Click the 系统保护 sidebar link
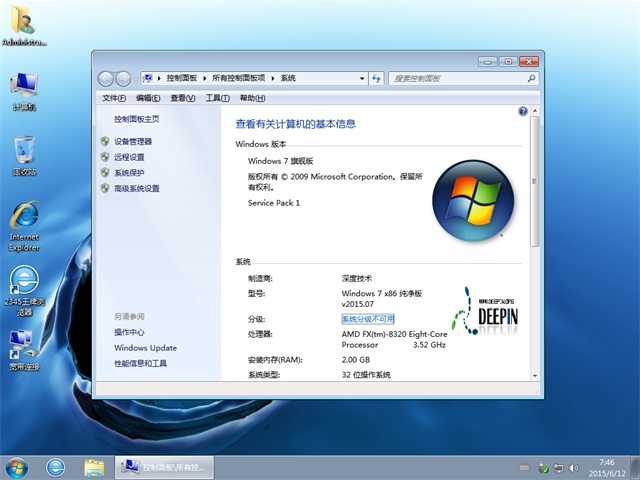Viewport: 640px width, 480px height. coord(129,173)
